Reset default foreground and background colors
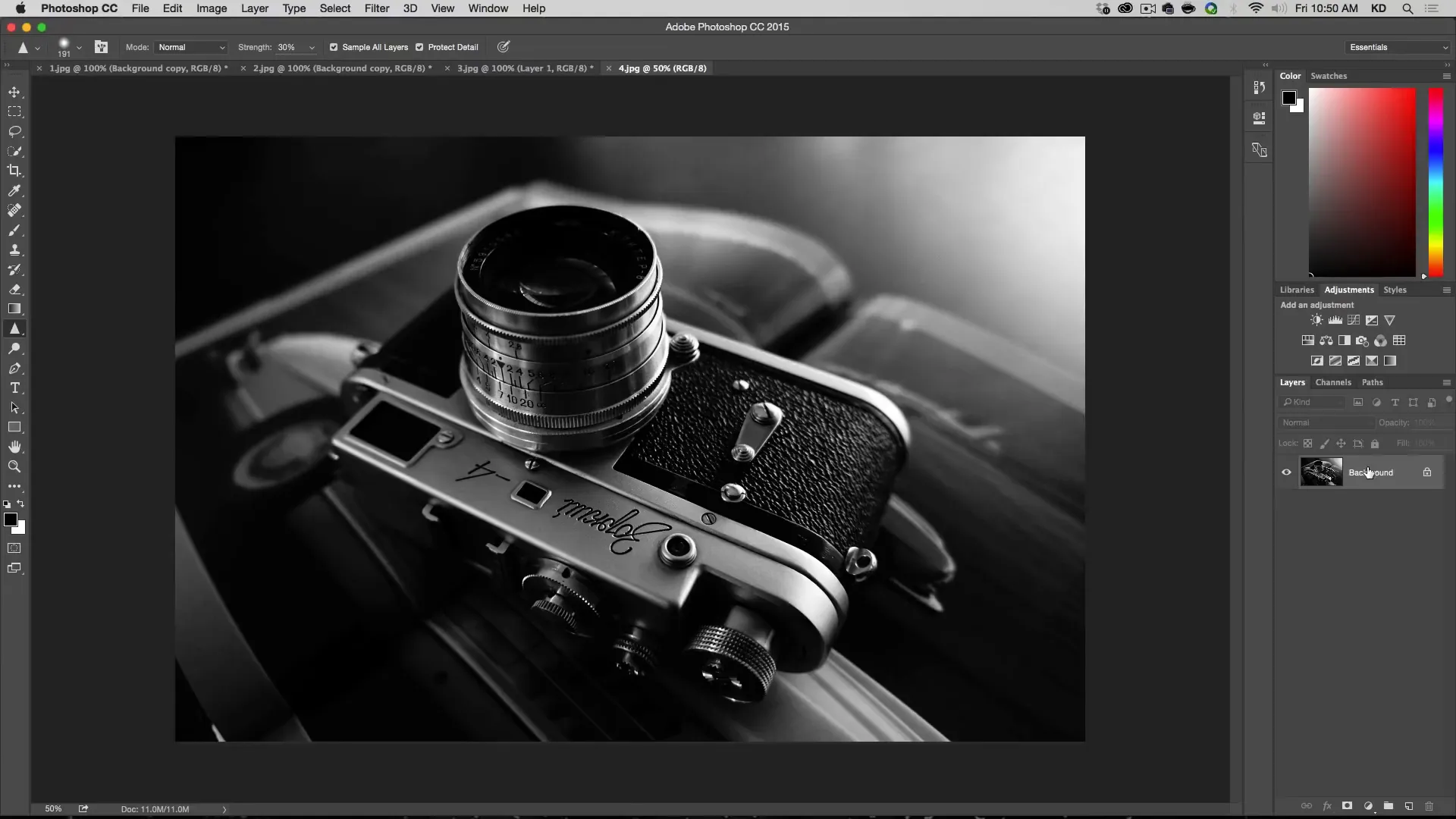 point(7,504)
